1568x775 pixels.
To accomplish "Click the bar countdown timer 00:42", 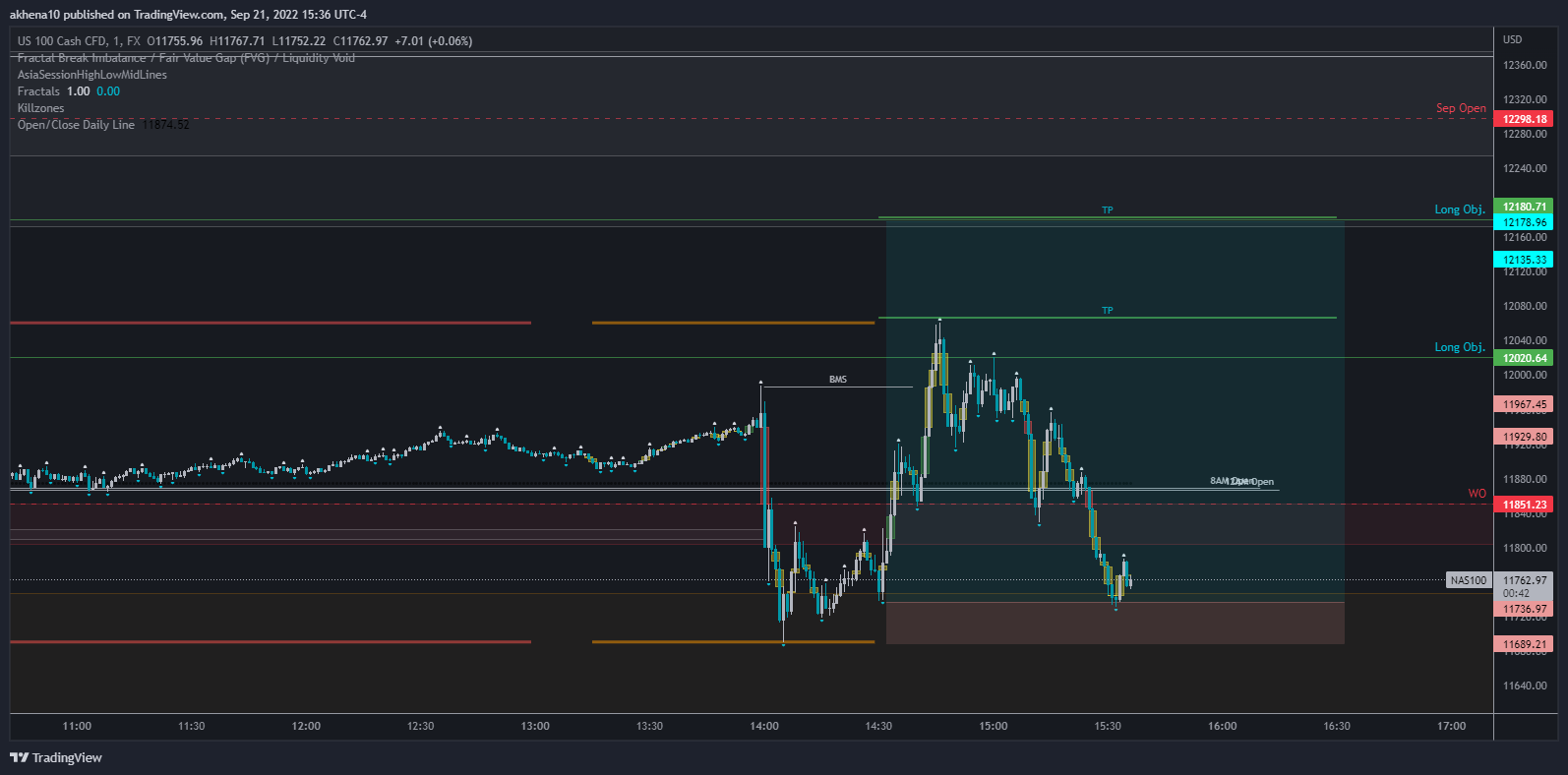I will coord(1516,593).
